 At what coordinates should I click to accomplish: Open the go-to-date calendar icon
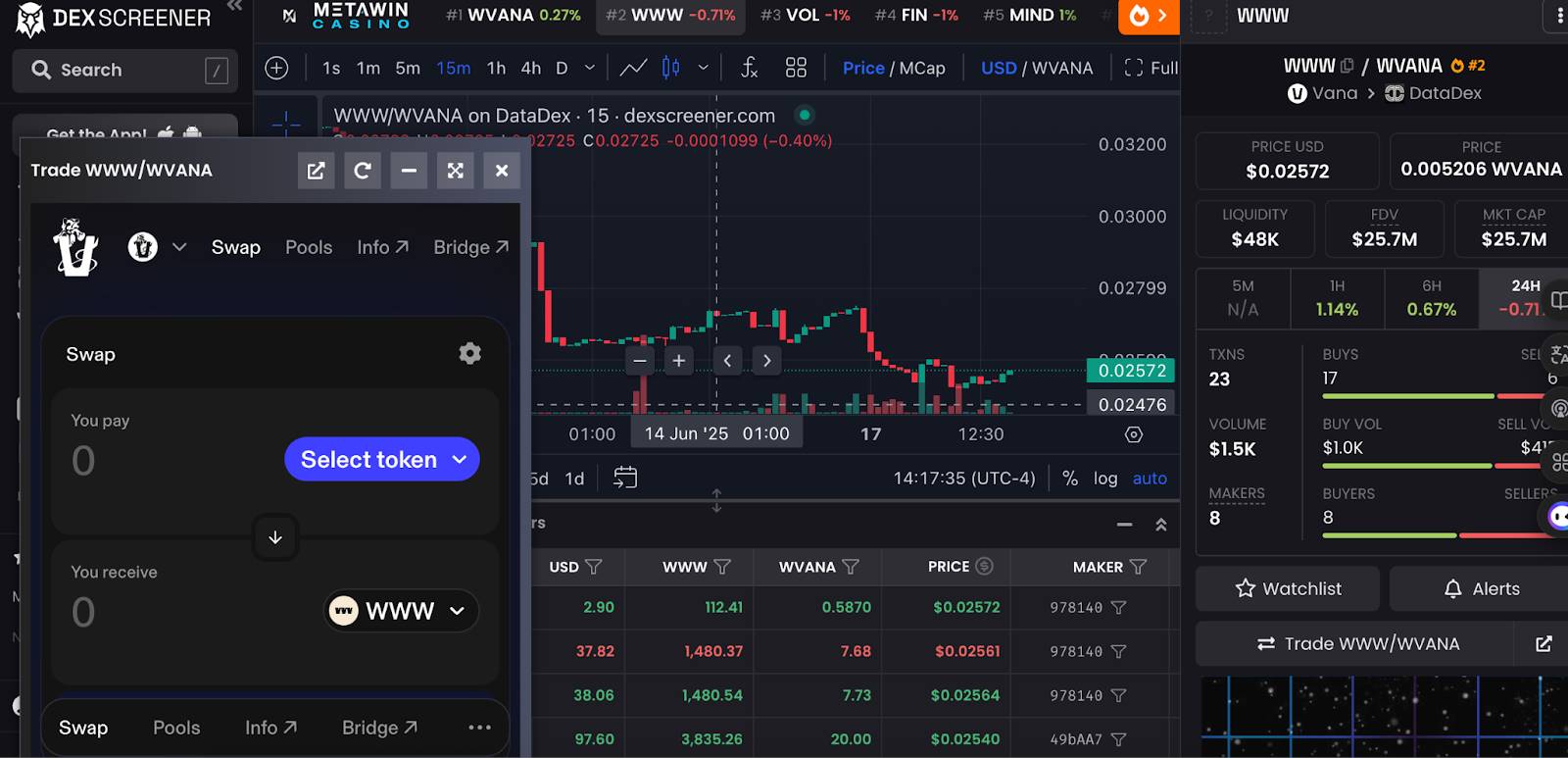[625, 478]
